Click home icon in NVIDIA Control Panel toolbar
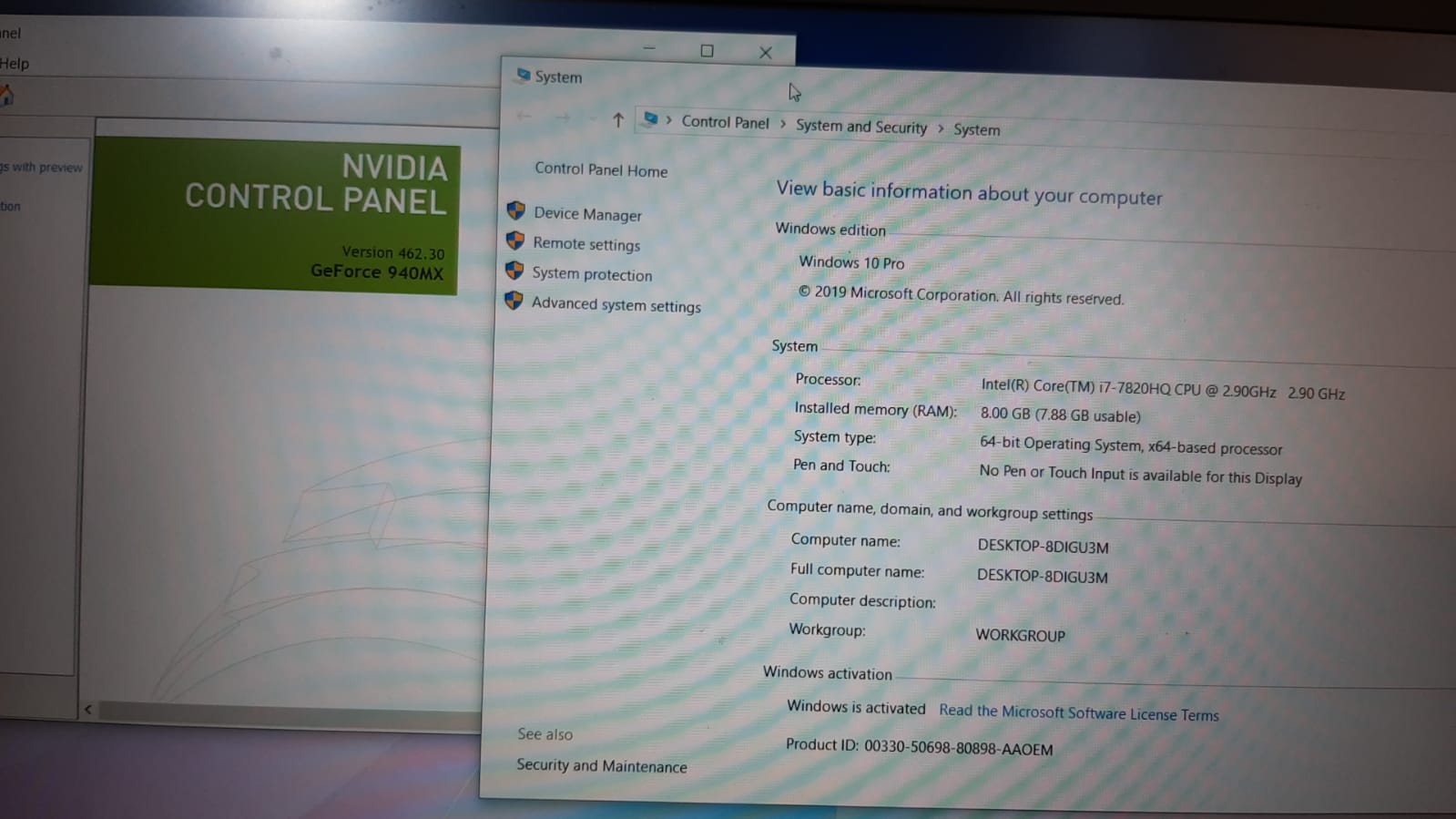This screenshot has width=1456, height=819. 6,95
